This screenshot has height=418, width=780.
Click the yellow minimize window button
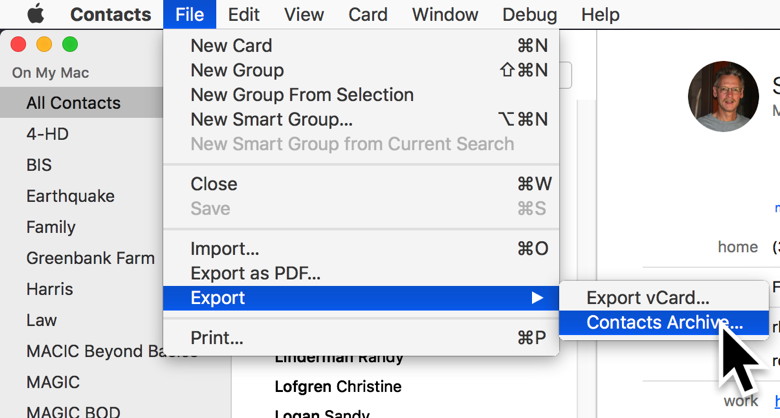click(x=44, y=44)
